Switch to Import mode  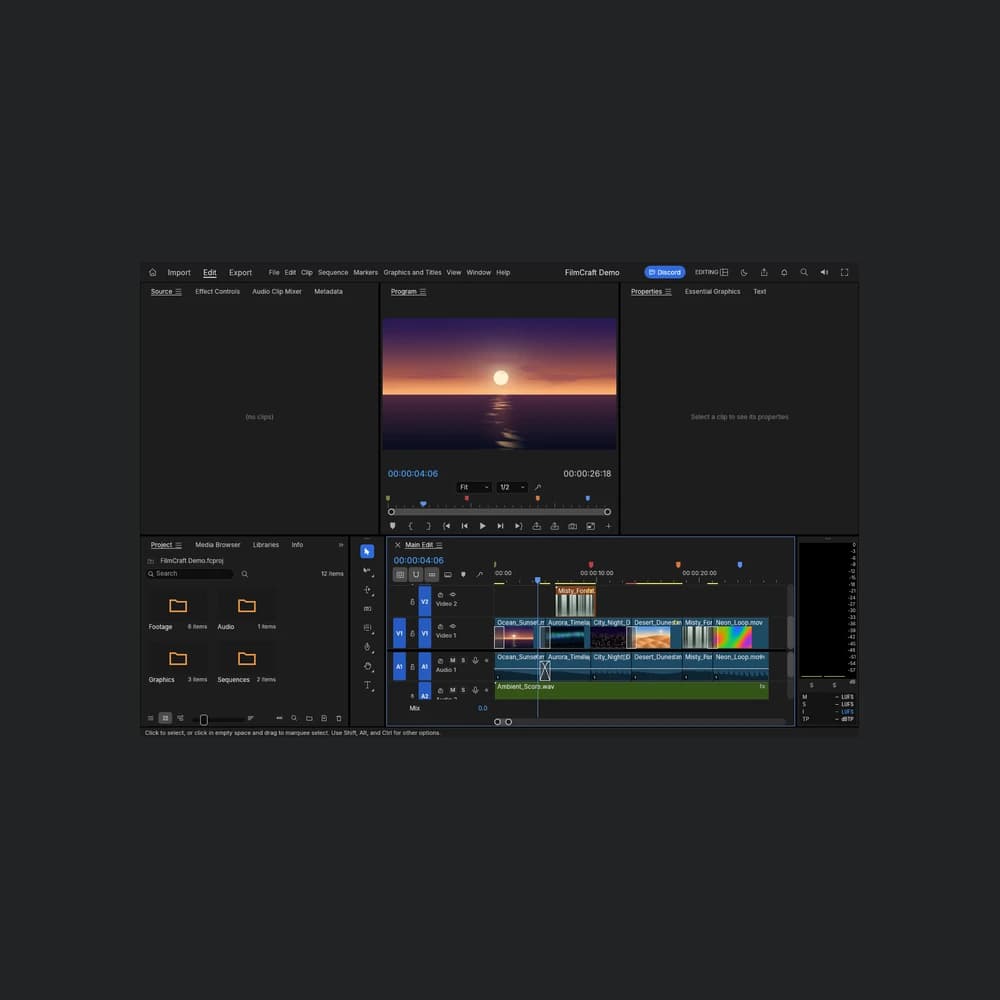tap(179, 272)
